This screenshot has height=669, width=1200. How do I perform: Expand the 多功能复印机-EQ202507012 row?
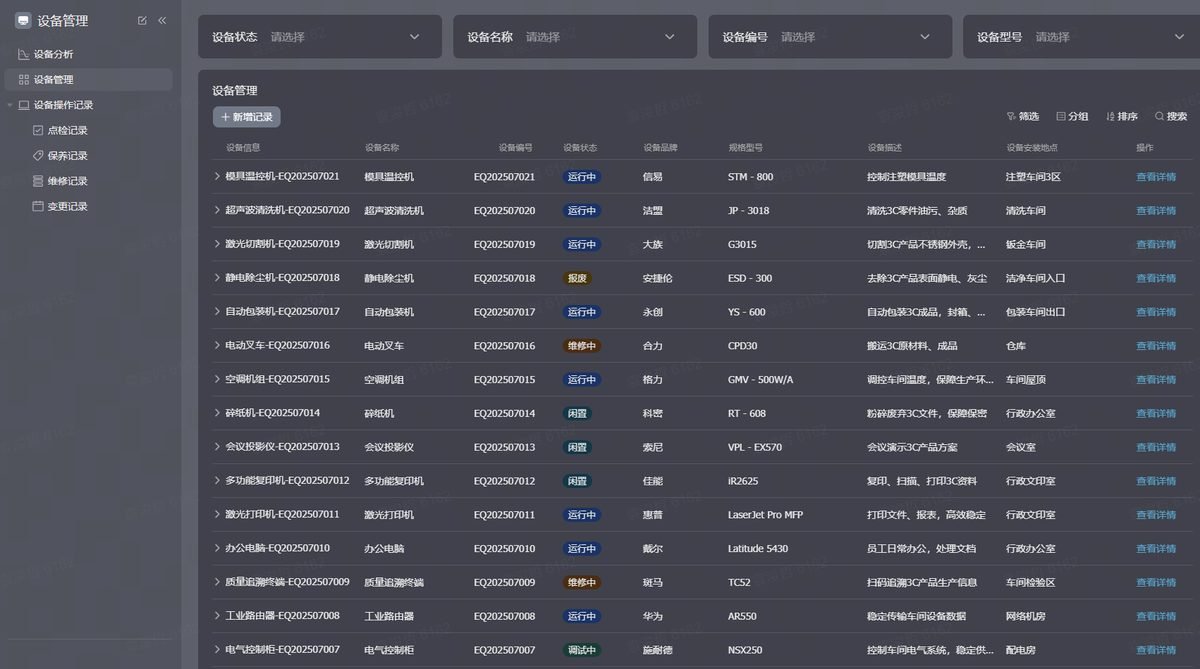[x=217, y=481]
